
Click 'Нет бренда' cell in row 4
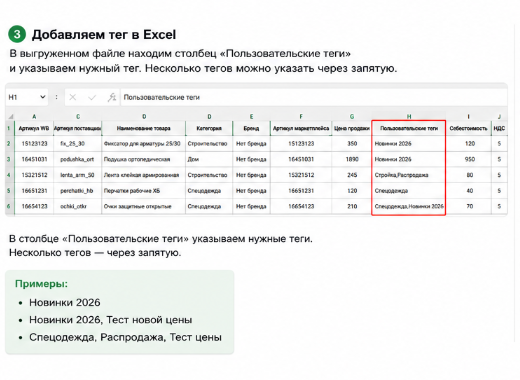click(x=251, y=175)
